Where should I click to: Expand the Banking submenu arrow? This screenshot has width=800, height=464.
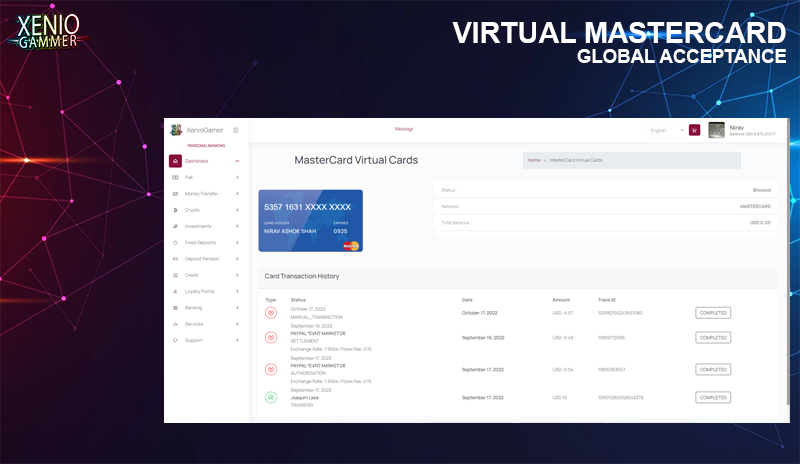point(237,308)
